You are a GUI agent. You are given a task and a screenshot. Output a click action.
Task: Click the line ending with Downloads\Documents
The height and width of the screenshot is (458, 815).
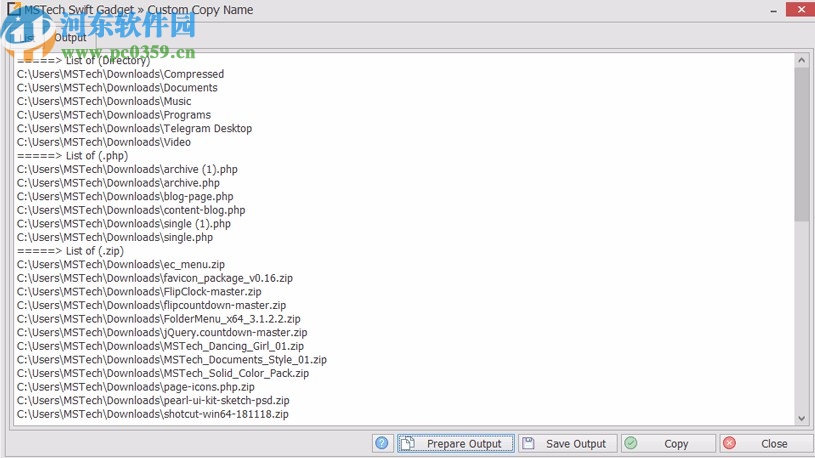tap(117, 88)
